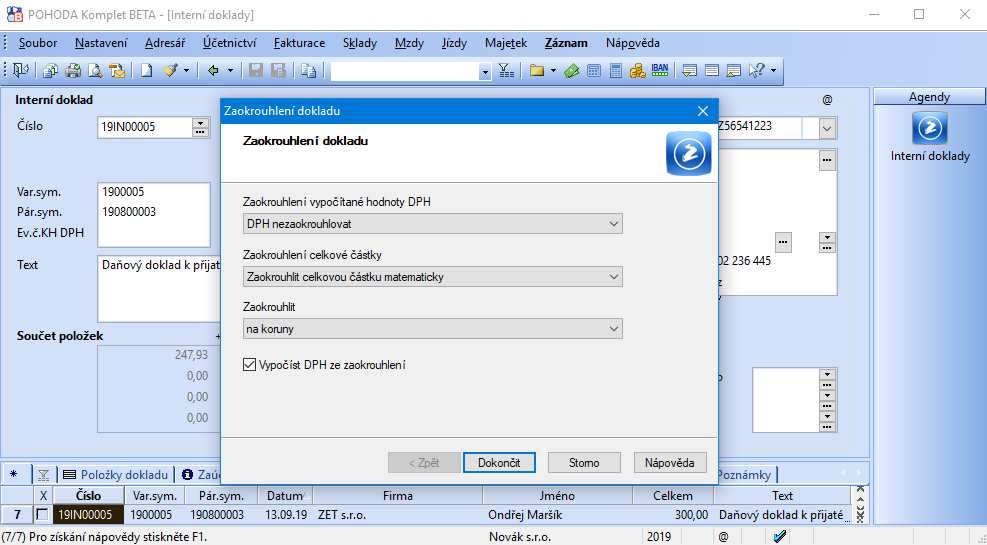
Task: Open the Sklady menu
Action: 360,43
